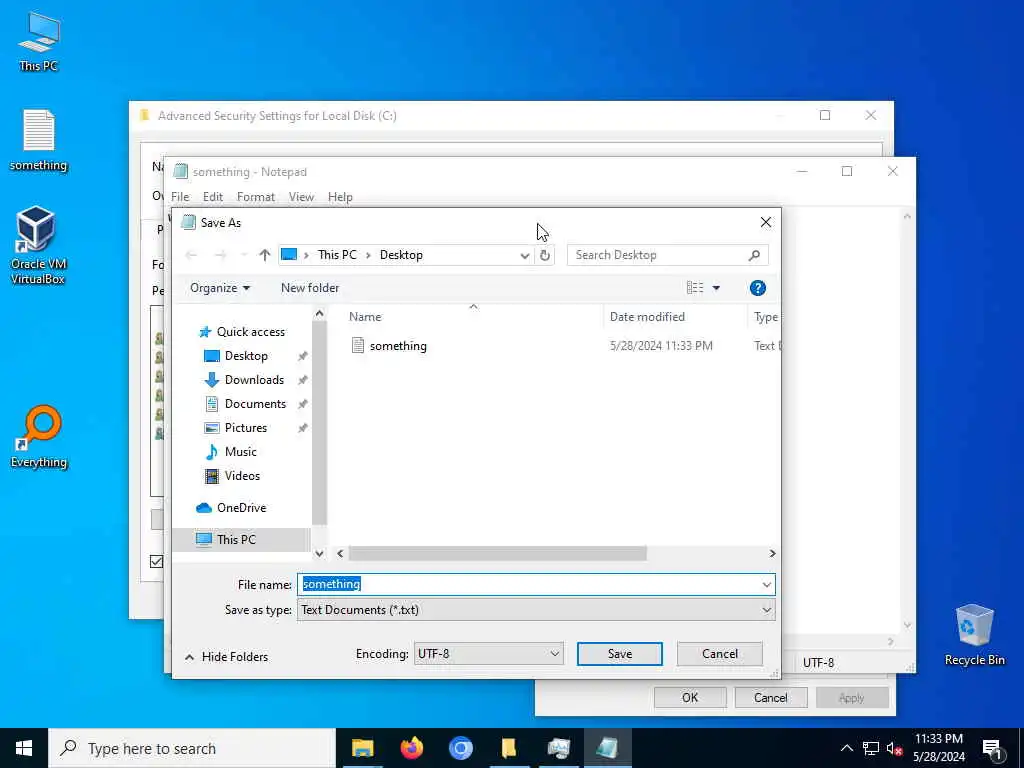Open the notification center icon
Image resolution: width=1024 pixels, height=768 pixels.
(x=993, y=749)
